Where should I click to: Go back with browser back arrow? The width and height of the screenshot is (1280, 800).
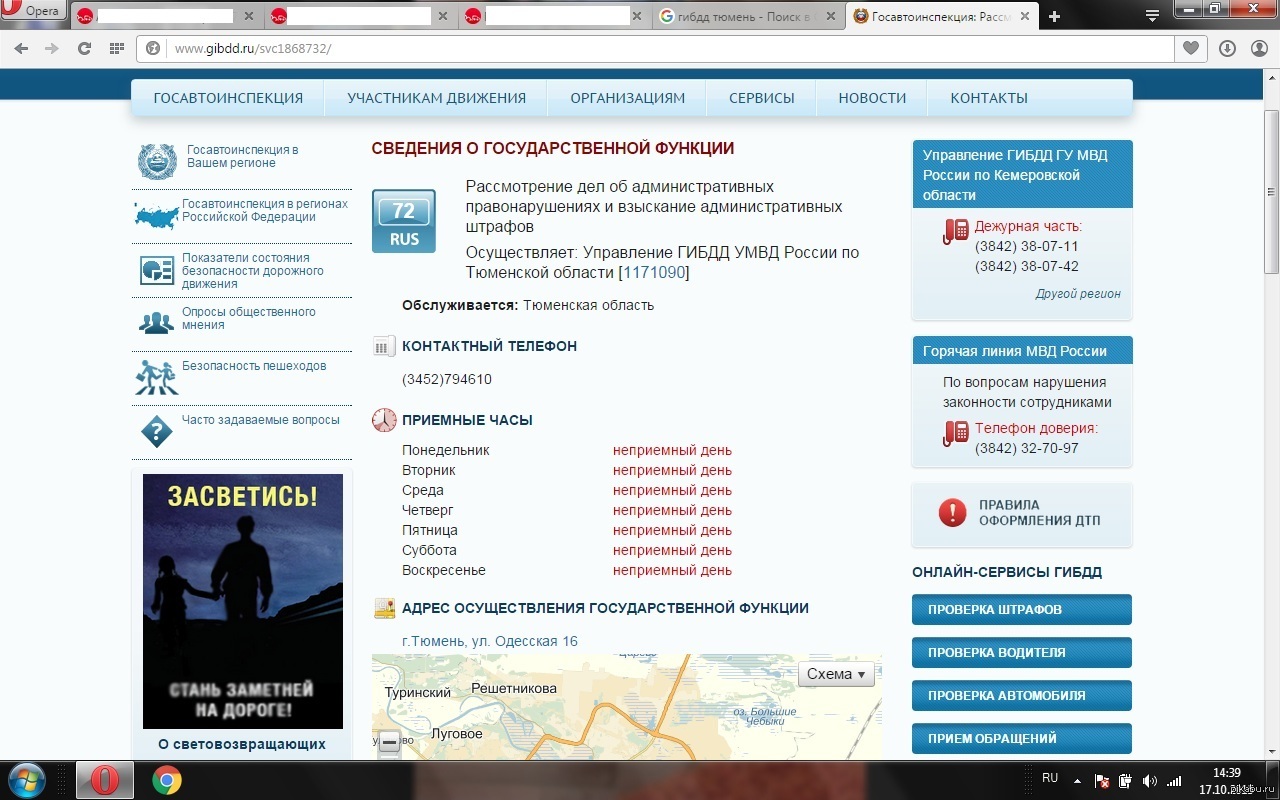(21, 48)
